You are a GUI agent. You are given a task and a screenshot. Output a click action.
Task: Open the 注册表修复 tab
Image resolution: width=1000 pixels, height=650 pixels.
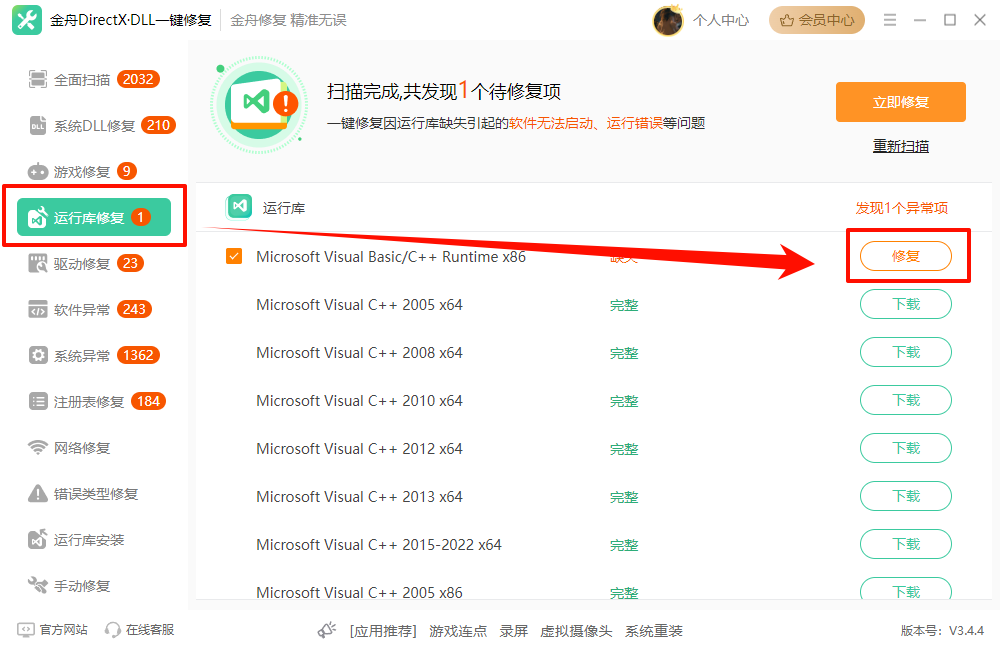tap(94, 401)
